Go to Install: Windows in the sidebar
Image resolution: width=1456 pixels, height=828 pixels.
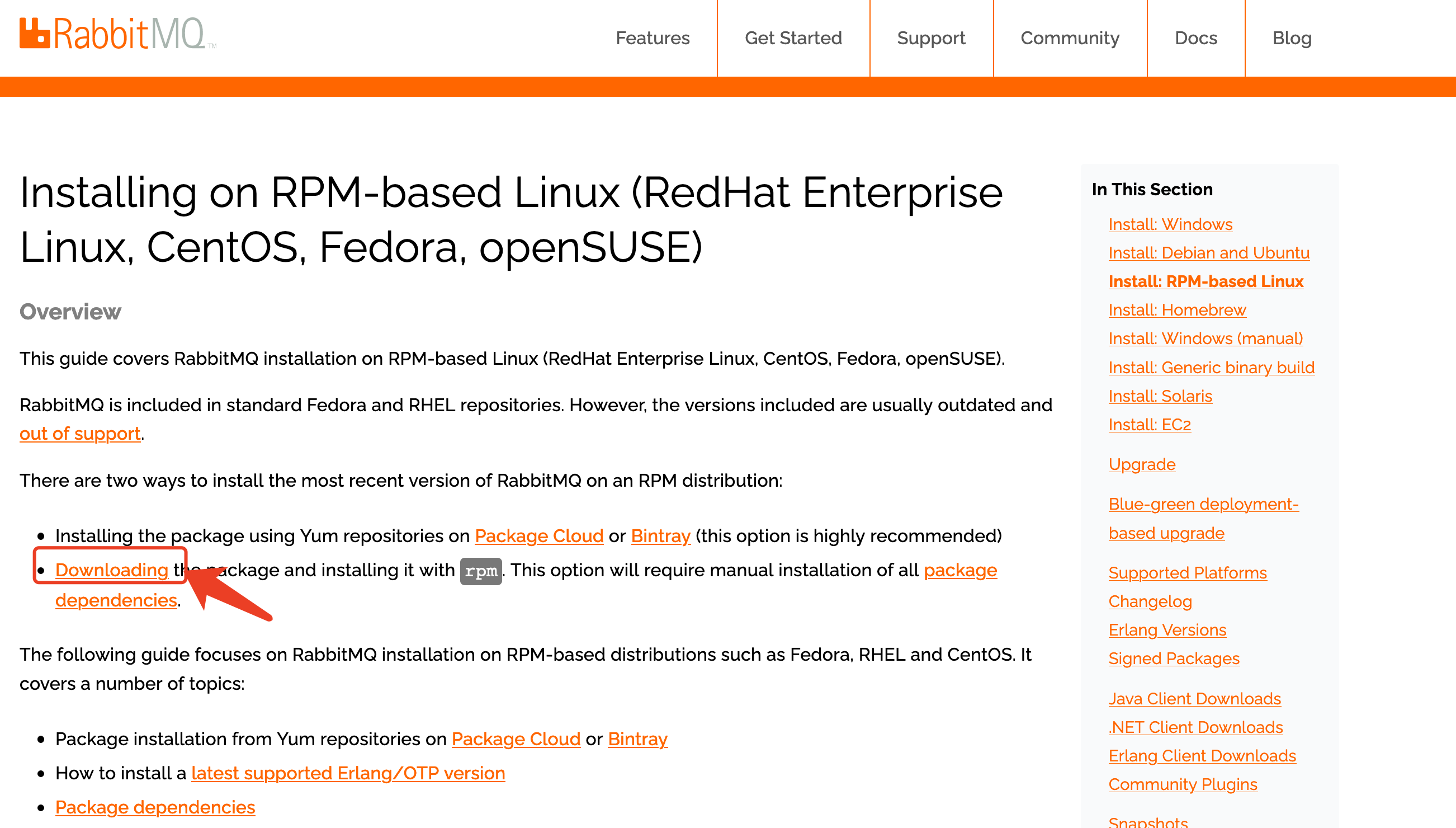1170,225
